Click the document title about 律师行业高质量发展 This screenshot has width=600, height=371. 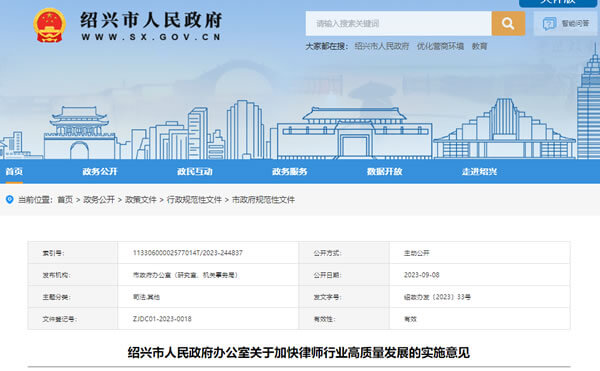tap(298, 352)
